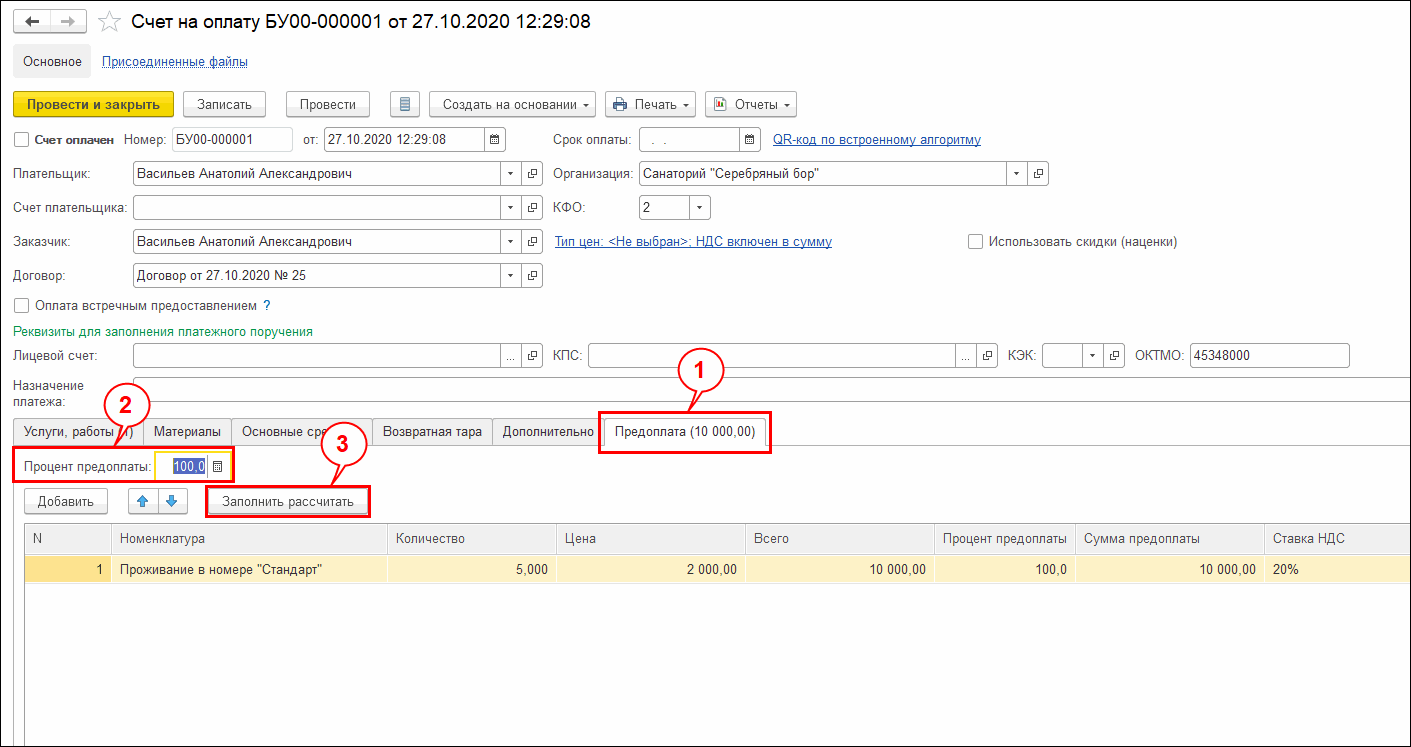The image size is (1411, 747).
Task: Expand Счет плательщика dropdown list
Action: (x=511, y=208)
